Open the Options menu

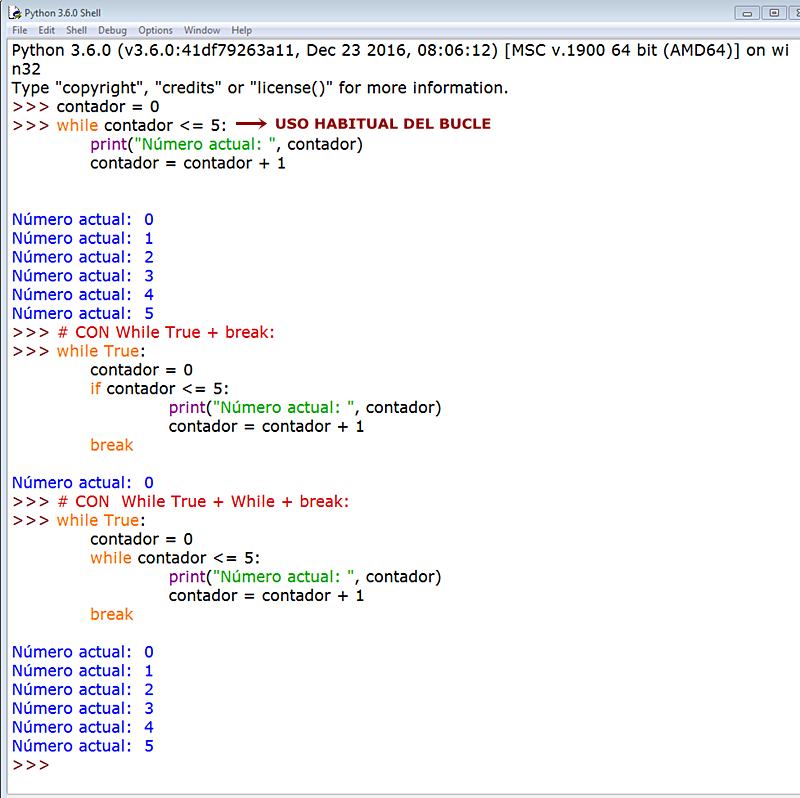(155, 30)
